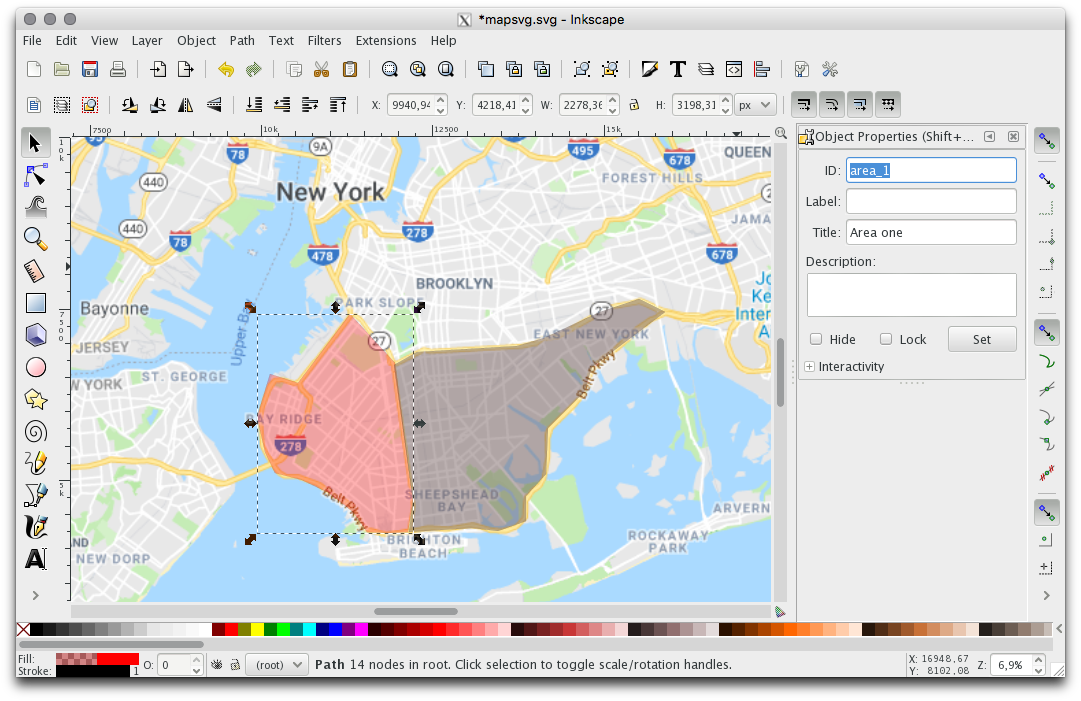Increase the opacity O value stepper
Screen dimensions: 1081x701
(196, 660)
